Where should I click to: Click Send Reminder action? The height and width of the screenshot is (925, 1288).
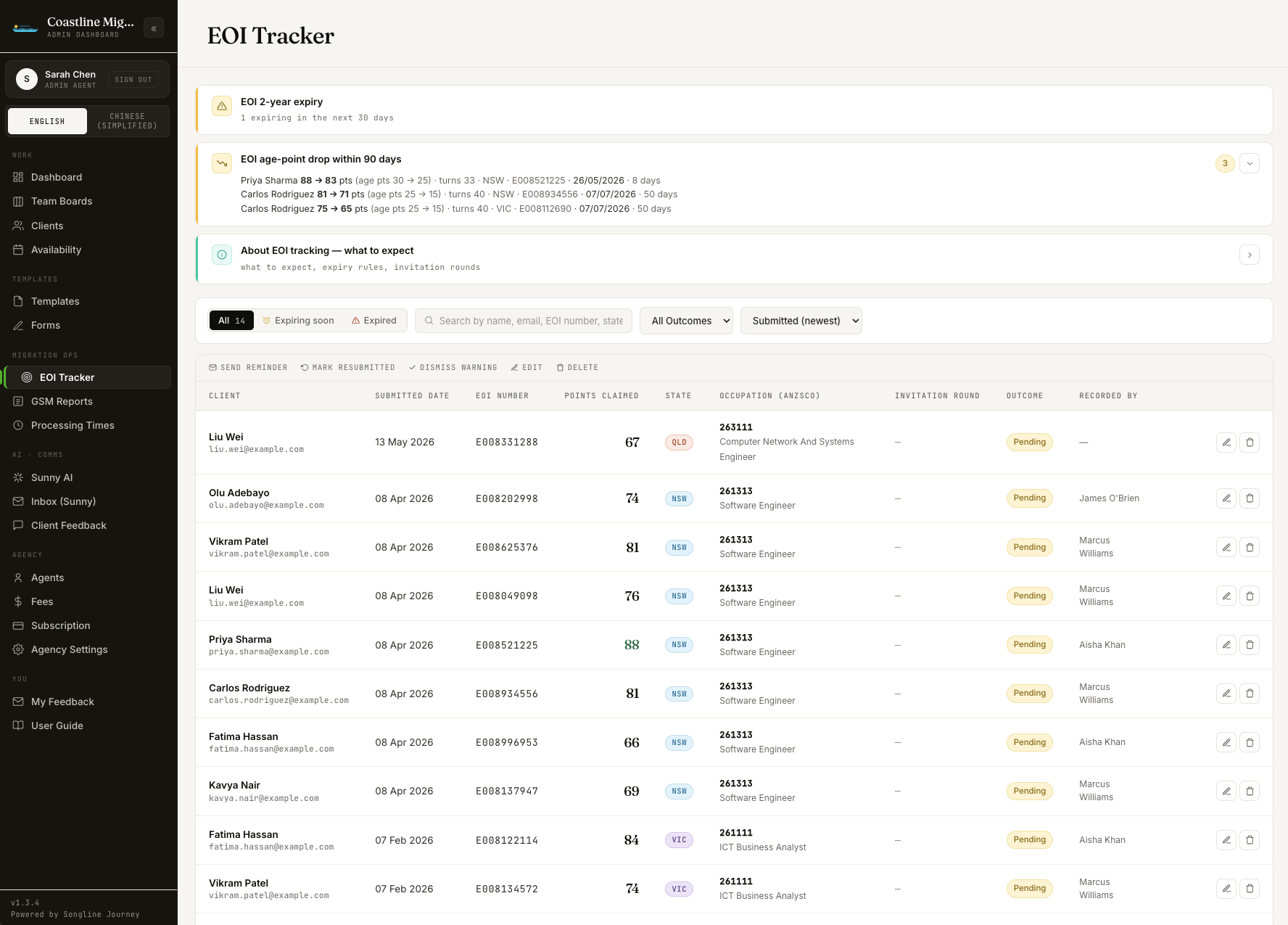point(248,368)
